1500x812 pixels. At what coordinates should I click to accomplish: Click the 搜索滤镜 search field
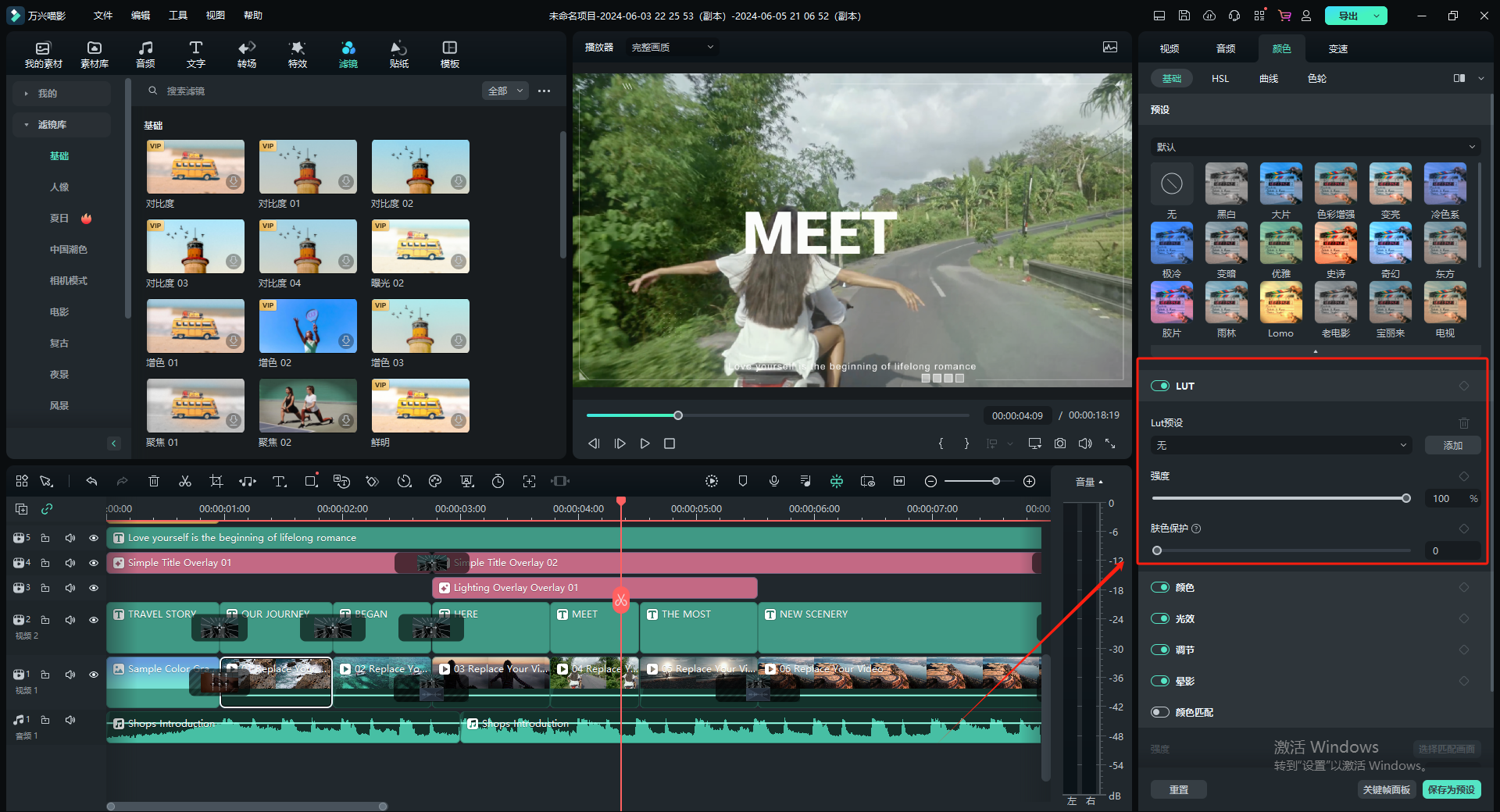312,91
